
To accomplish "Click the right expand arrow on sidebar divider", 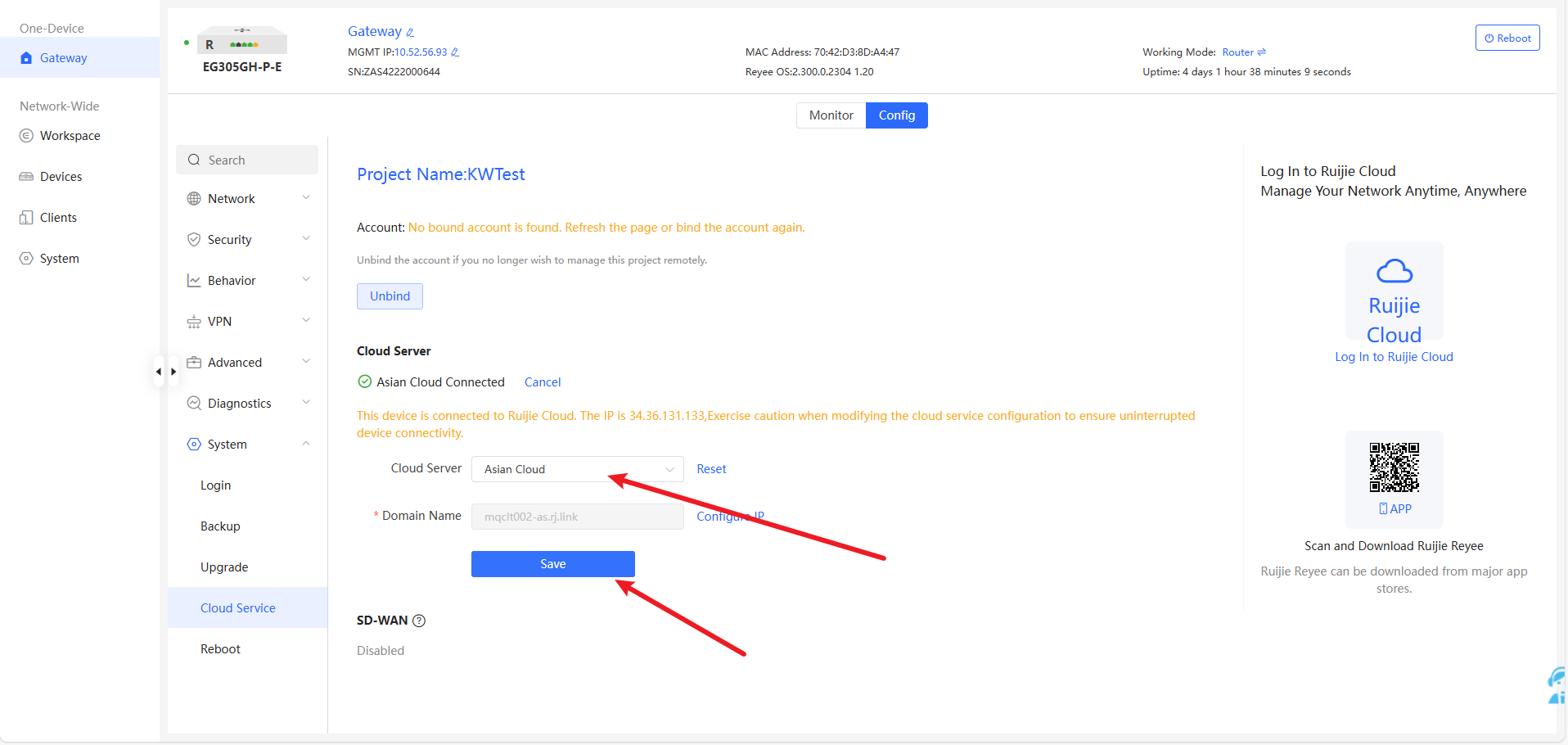I will tap(173, 372).
